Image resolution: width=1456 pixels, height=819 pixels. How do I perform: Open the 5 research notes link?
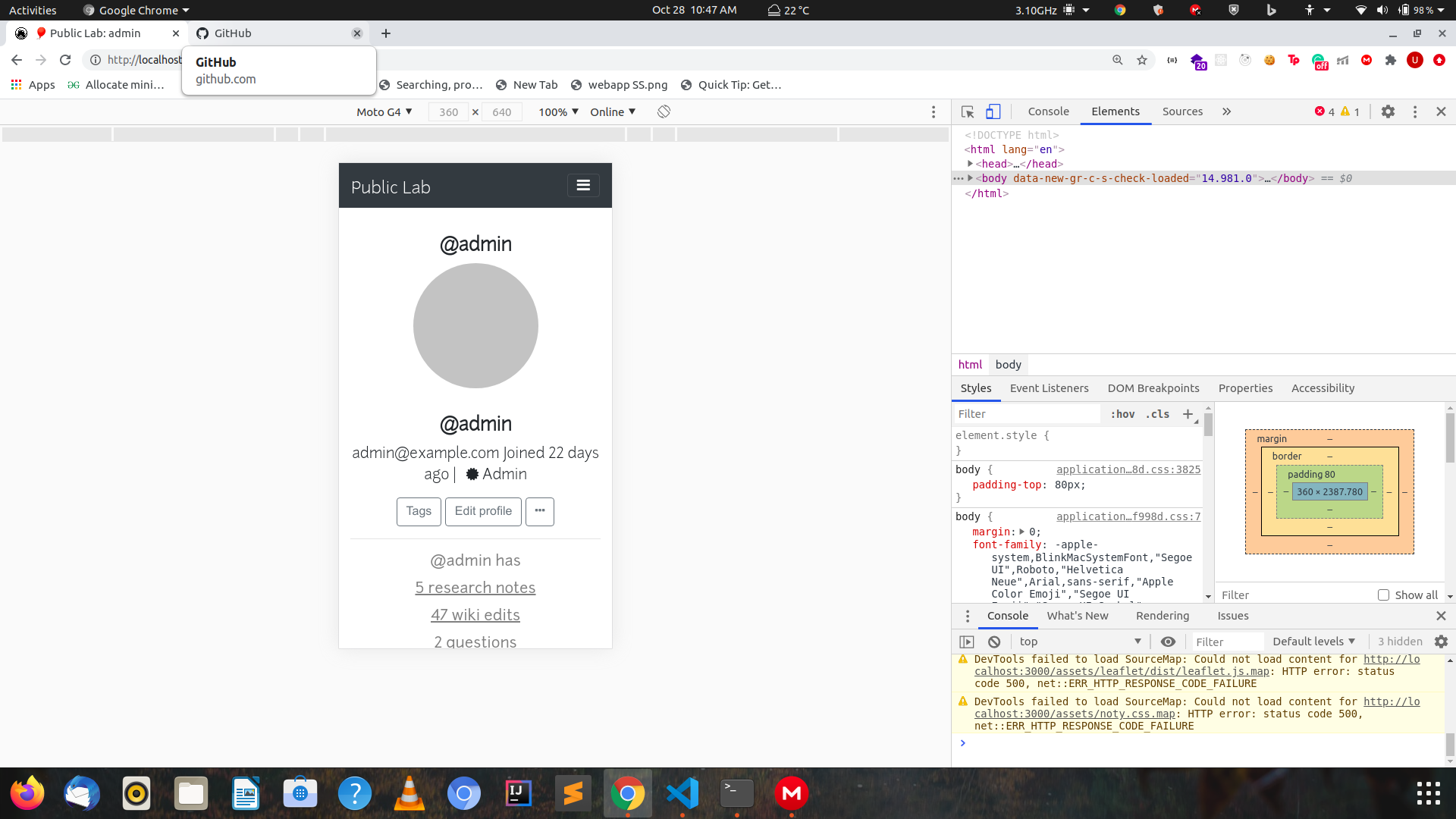[475, 588]
